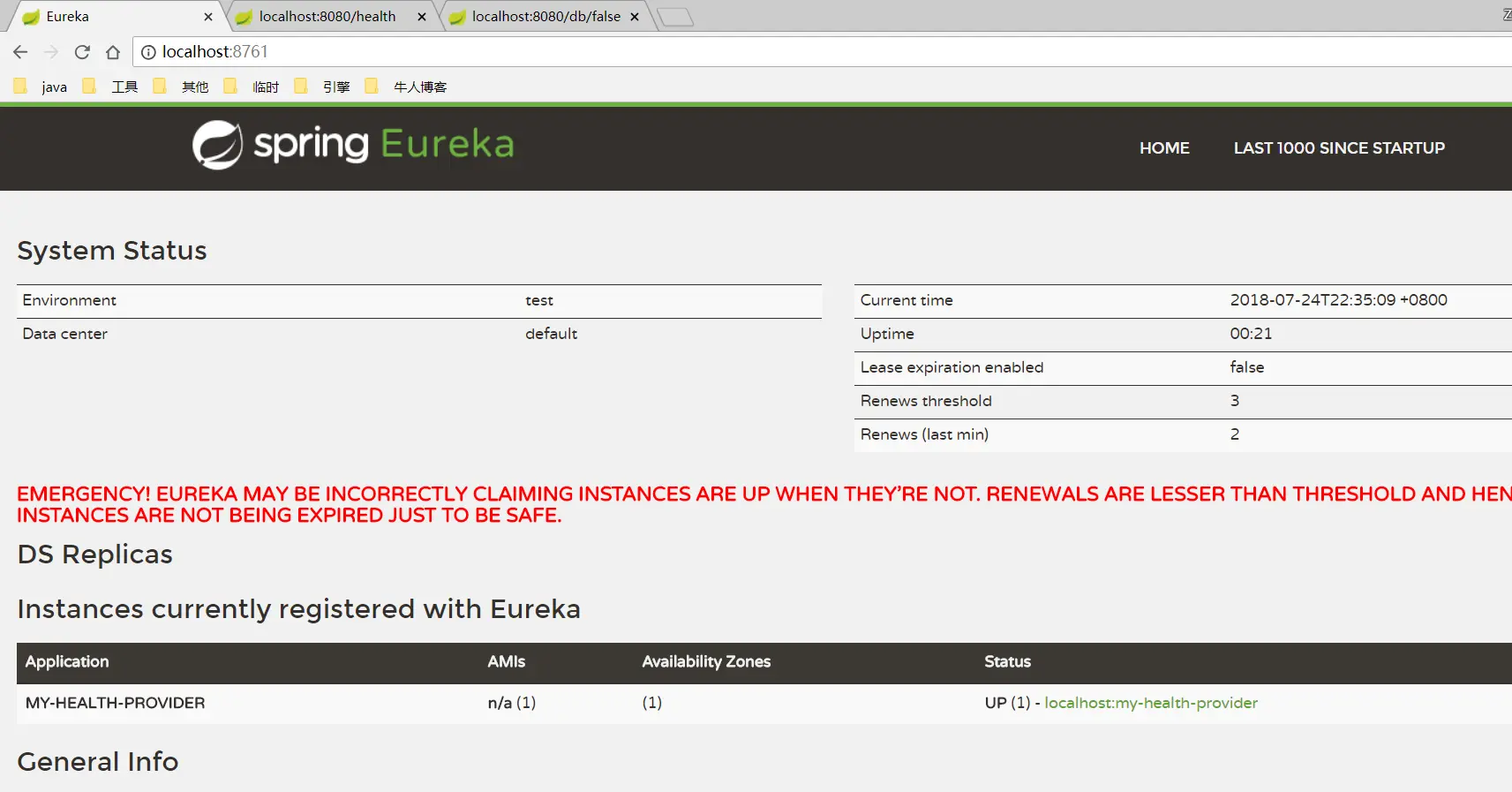Image resolution: width=1512 pixels, height=792 pixels.
Task: Click the Data center label
Action: 65,334
